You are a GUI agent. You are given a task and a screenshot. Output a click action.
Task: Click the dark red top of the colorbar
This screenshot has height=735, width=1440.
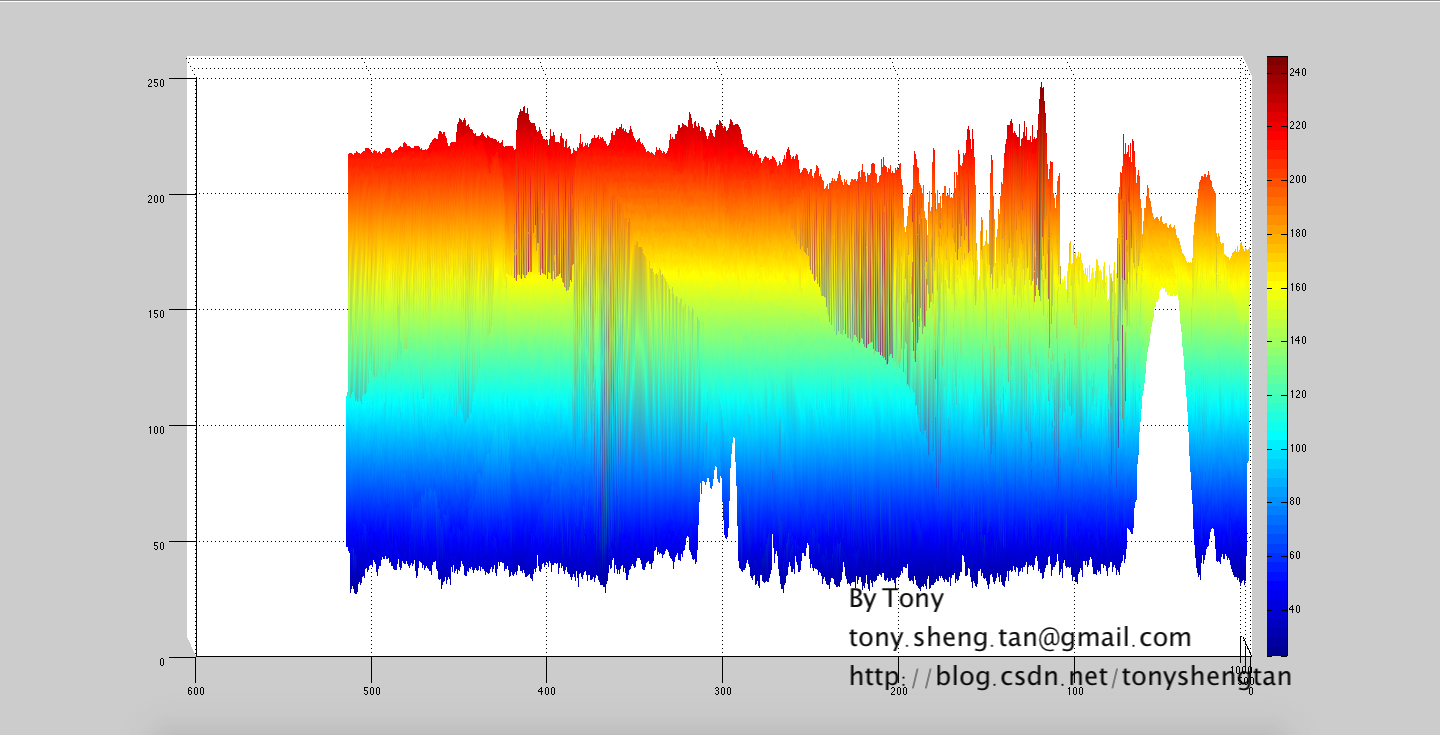tap(1277, 64)
